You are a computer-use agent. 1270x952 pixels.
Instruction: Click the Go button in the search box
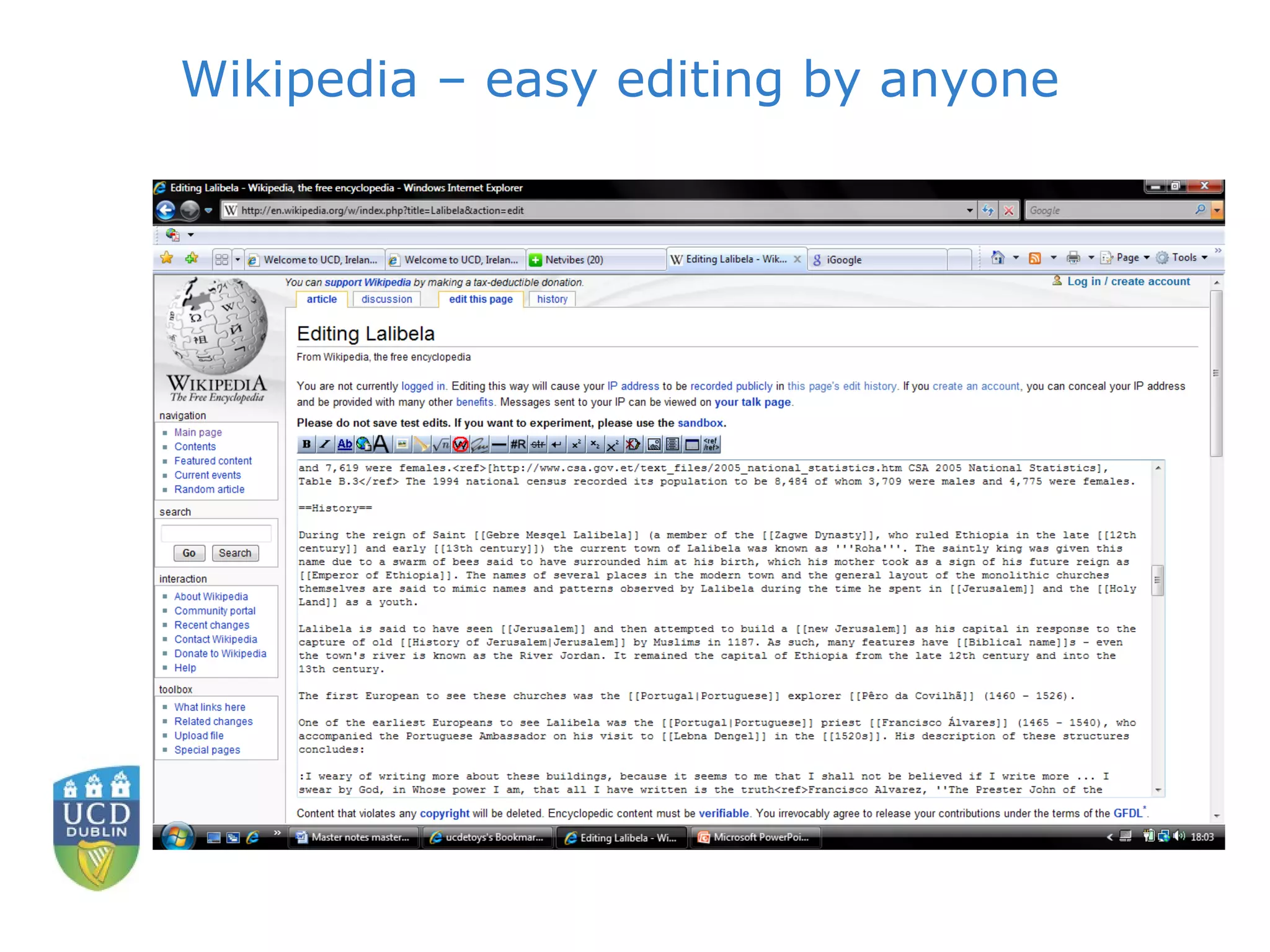(x=189, y=553)
